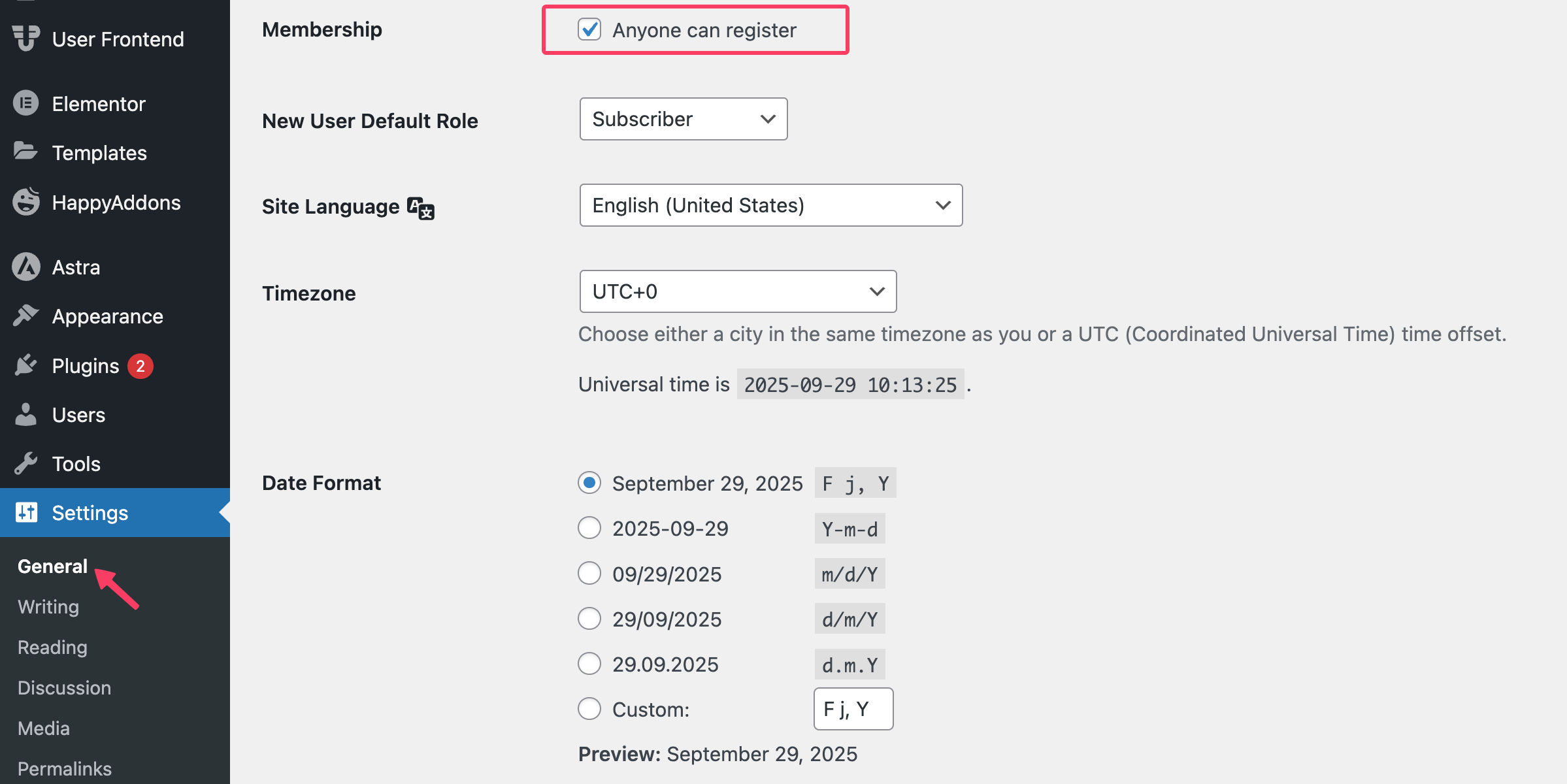Open the Writing settings submenu

[x=48, y=606]
